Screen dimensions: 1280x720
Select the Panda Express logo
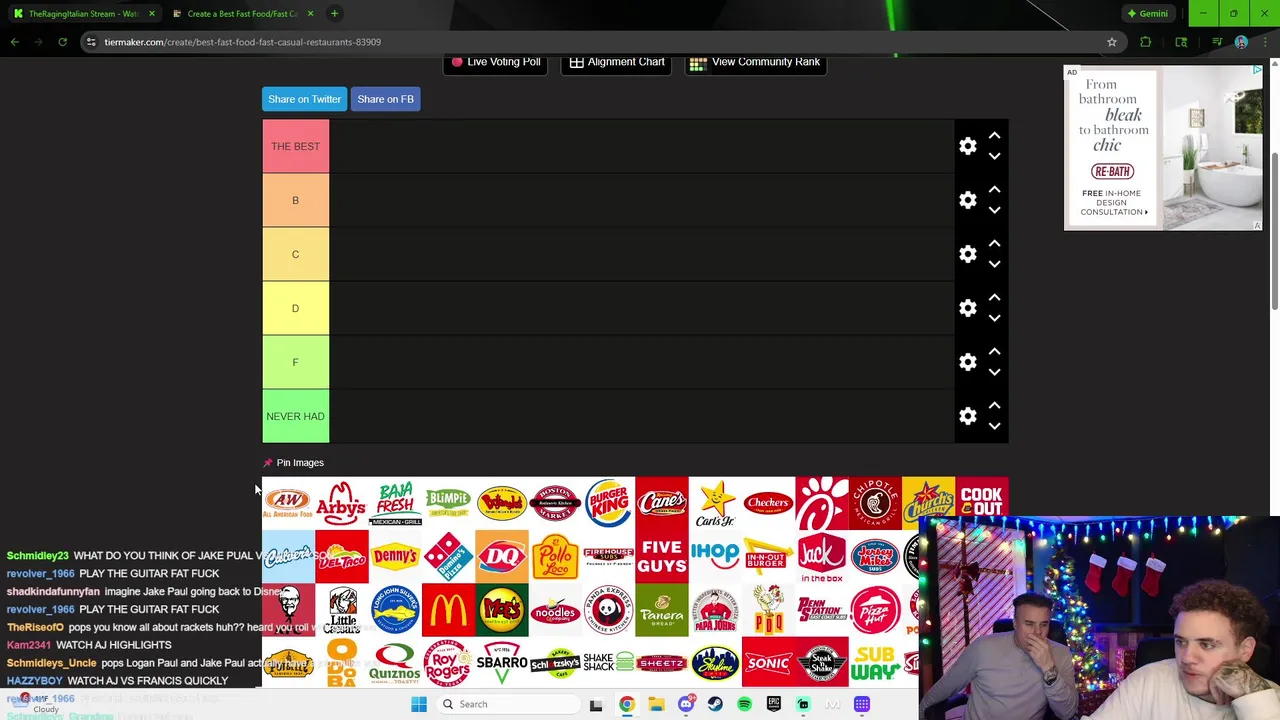coord(608,609)
